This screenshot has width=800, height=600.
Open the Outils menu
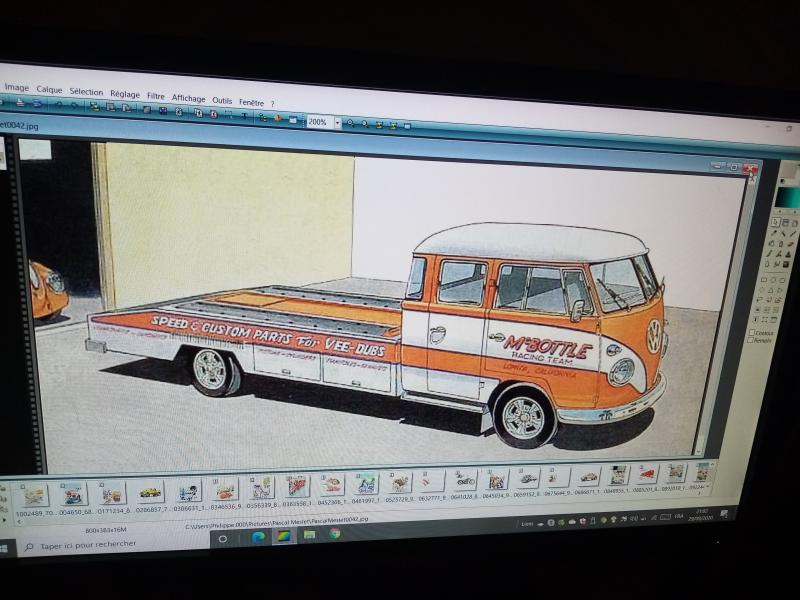click(222, 101)
